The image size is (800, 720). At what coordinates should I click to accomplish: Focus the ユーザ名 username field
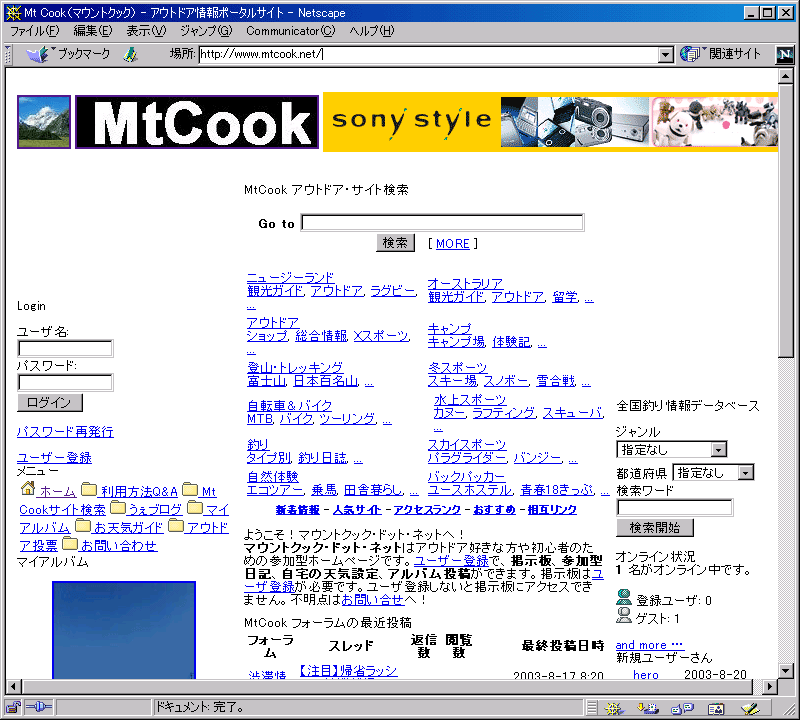pos(65,349)
